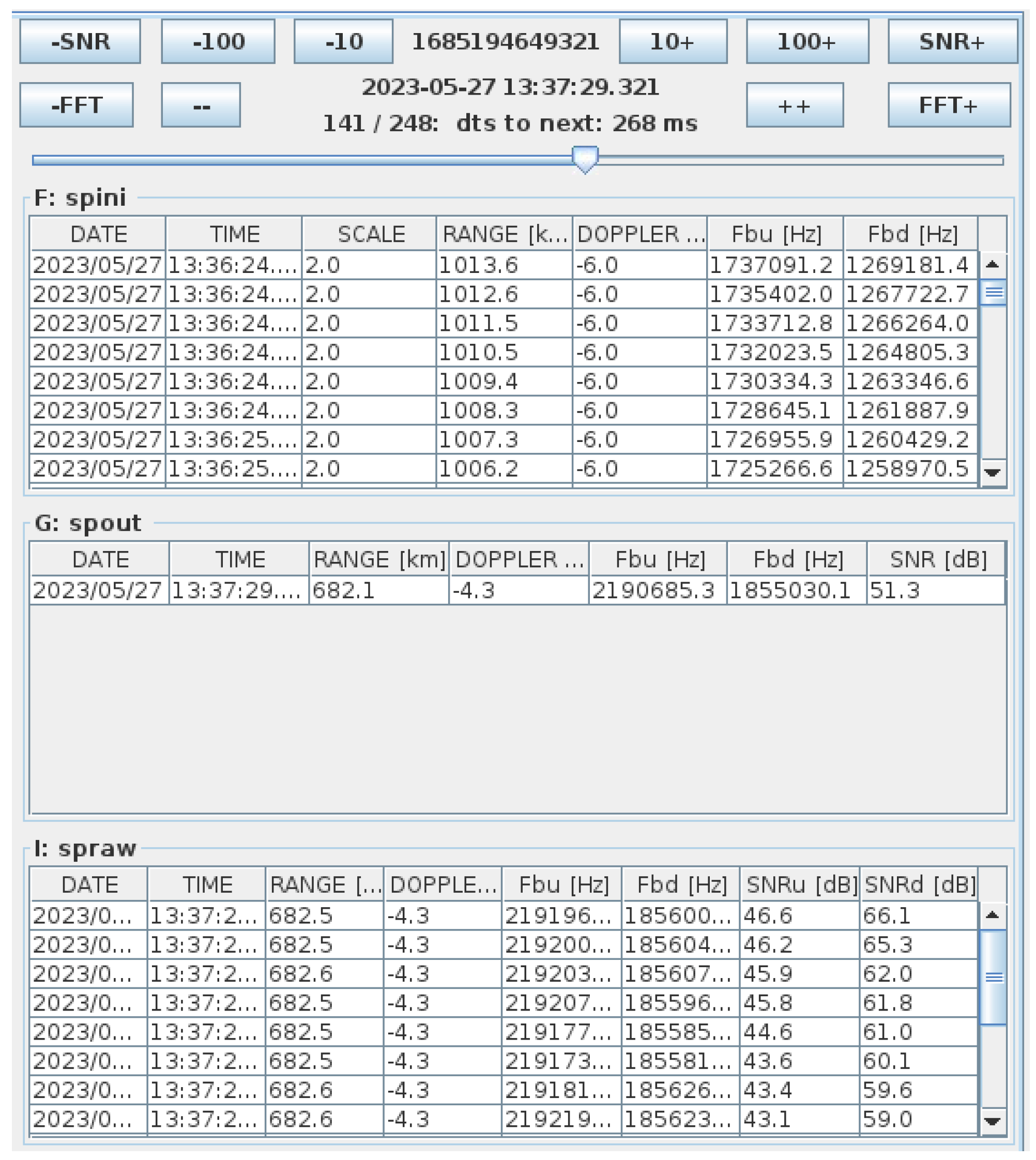Select spraw SNRu cell 43.1
Viewport: 1036px width, 1160px height.
pyautogui.click(x=800, y=1119)
